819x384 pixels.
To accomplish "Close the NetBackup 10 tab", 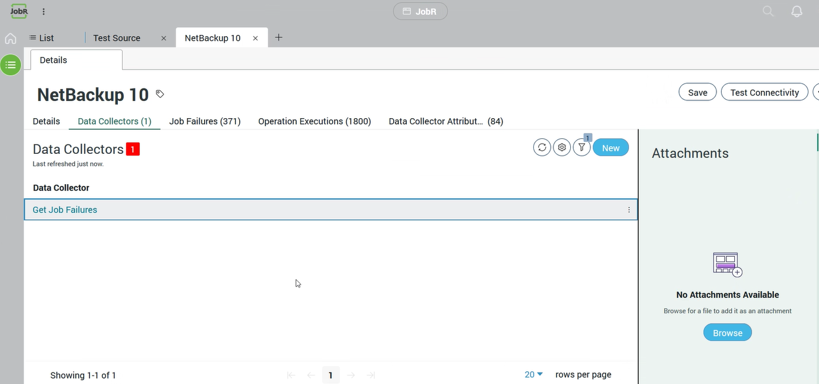I will tap(255, 38).
